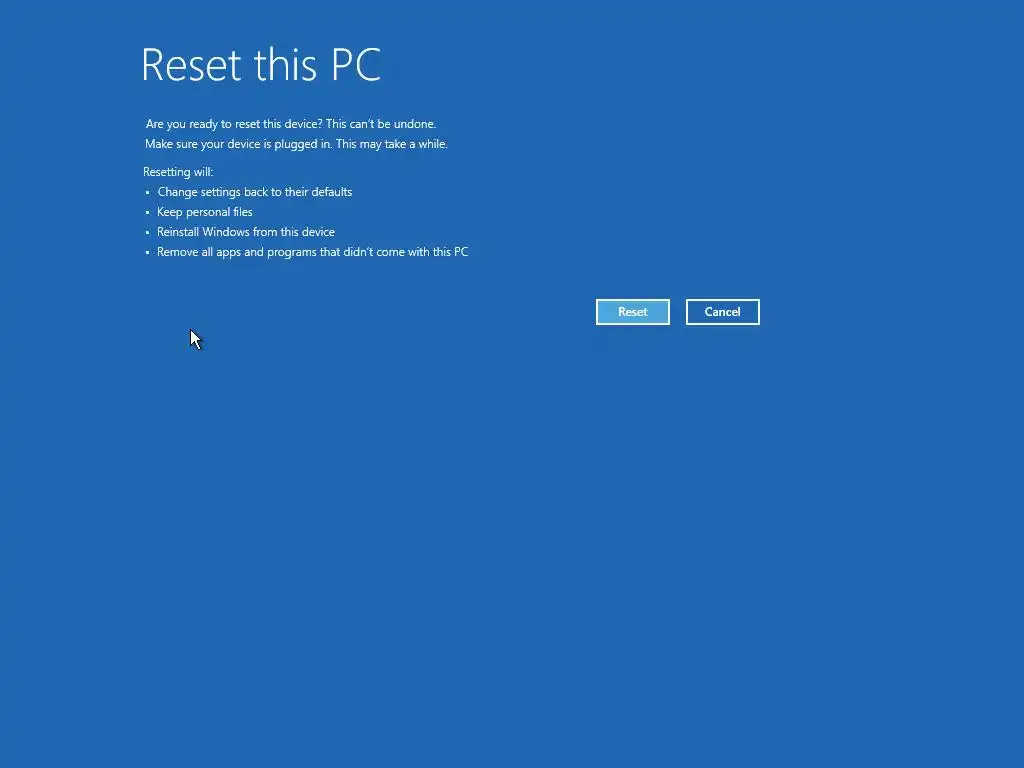Viewport: 1024px width, 768px height.
Task: Click the bullet before "Reinstall Windows"
Action: pos(148,232)
